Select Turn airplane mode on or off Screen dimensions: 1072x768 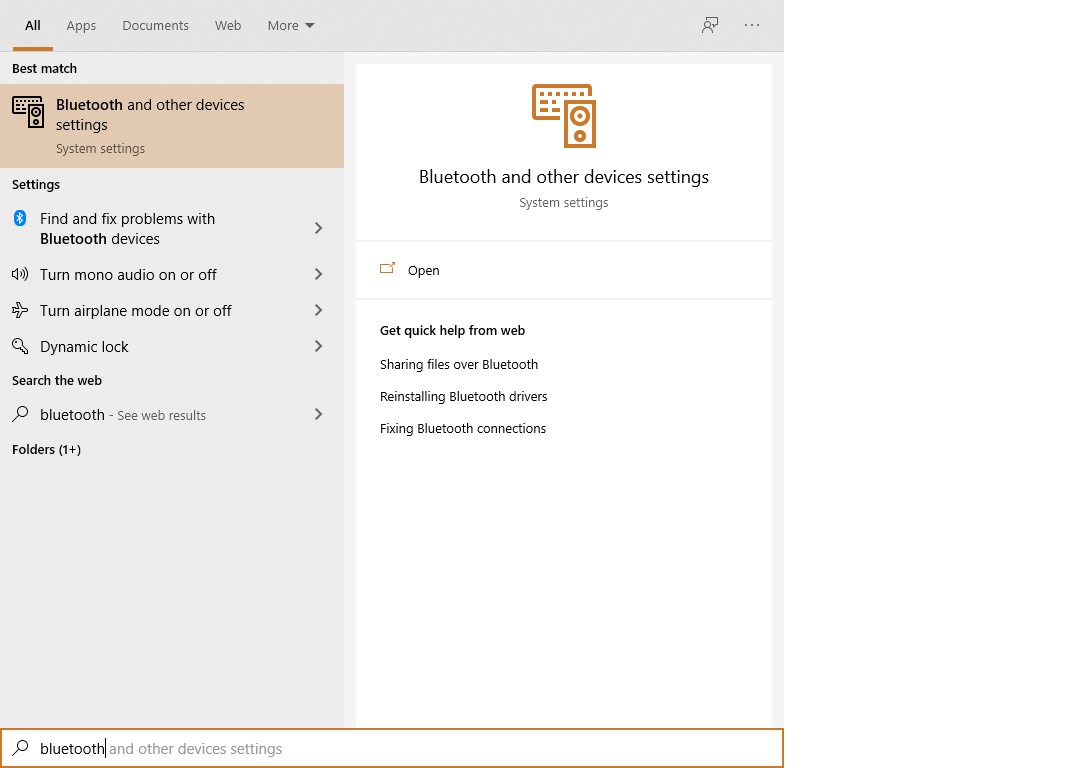coord(172,310)
